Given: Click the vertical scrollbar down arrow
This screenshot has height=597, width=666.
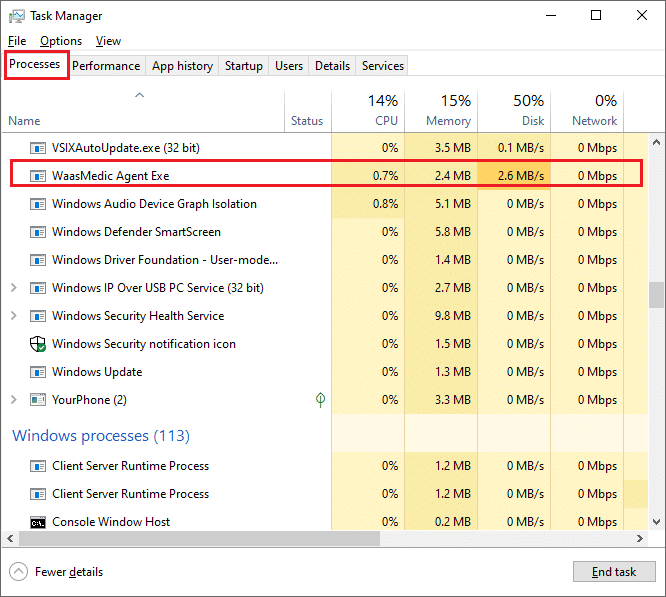Looking at the screenshot, I should [657, 521].
